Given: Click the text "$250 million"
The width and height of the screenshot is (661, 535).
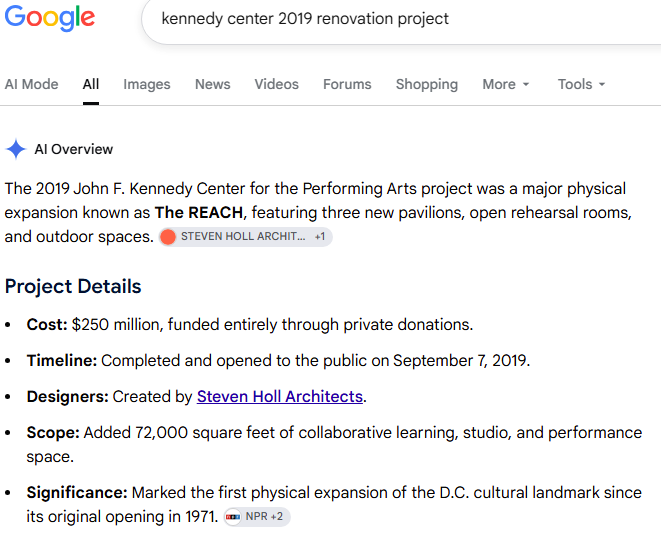Looking at the screenshot, I should [115, 325].
